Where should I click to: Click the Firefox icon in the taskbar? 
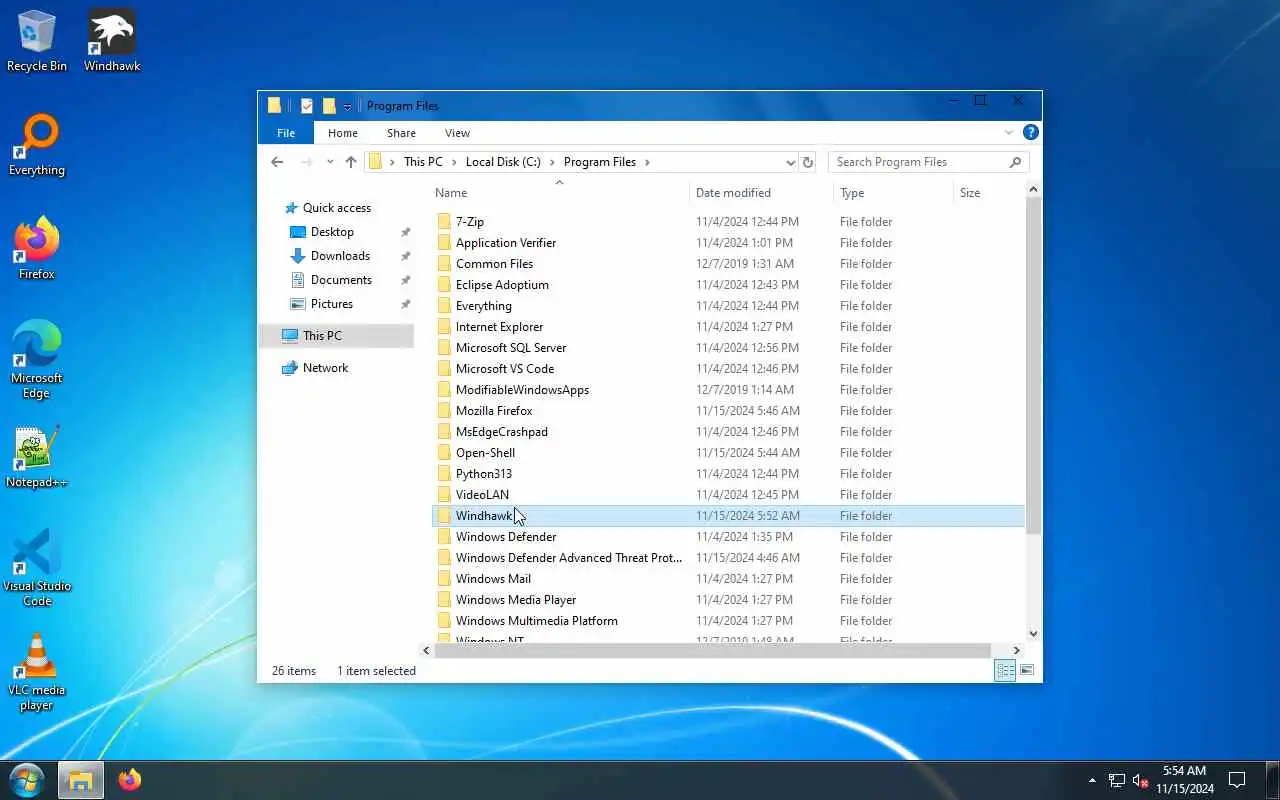[x=130, y=780]
